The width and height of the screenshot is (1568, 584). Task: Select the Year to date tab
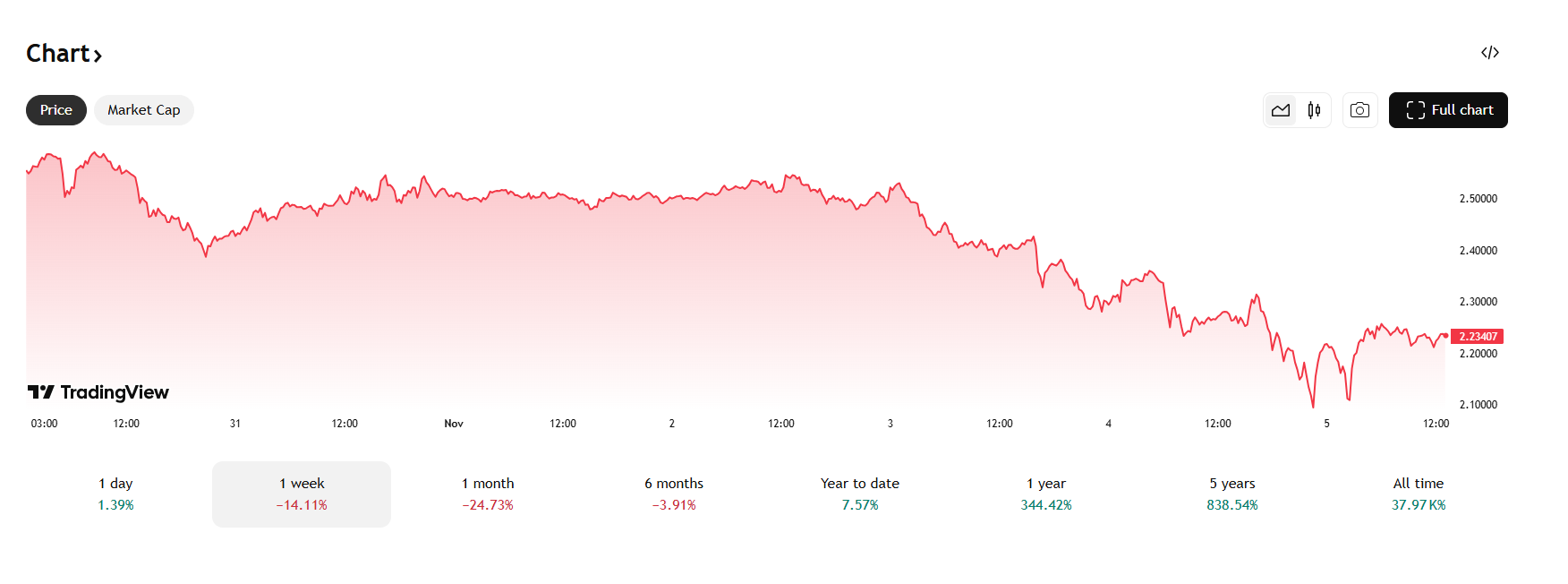(x=860, y=494)
